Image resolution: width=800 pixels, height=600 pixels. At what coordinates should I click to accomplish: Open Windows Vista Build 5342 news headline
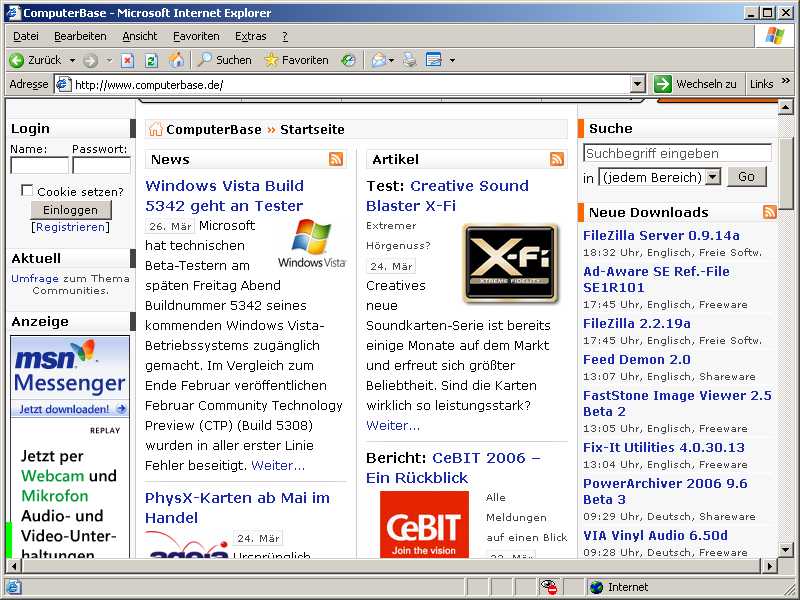(224, 195)
